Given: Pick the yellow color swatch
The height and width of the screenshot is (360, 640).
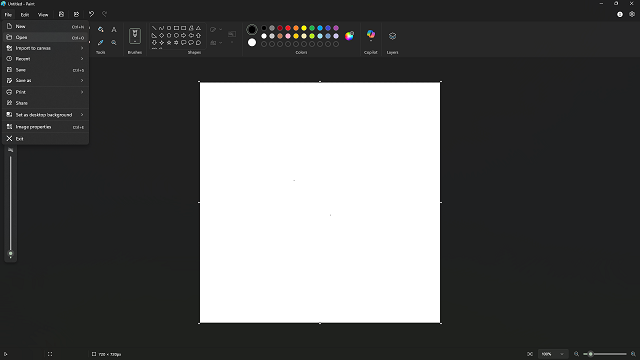Looking at the screenshot, I should tap(304, 28).
